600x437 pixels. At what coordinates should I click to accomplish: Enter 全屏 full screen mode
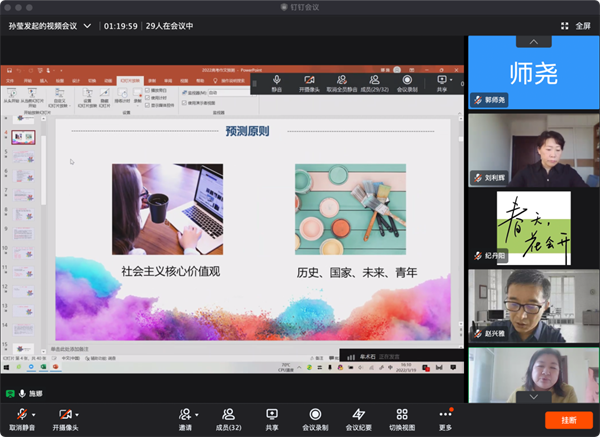coord(576,26)
